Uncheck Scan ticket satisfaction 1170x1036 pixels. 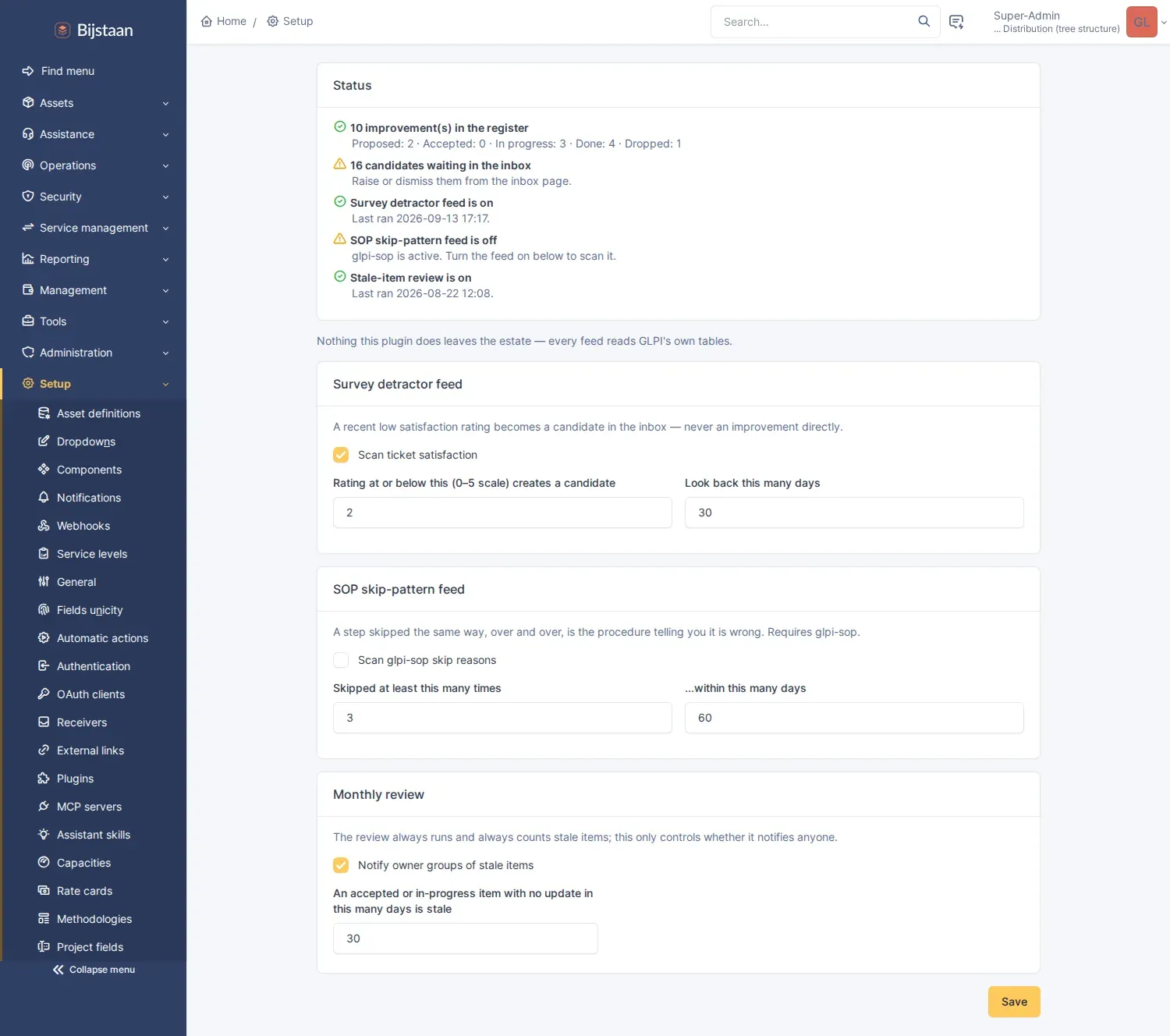click(341, 455)
